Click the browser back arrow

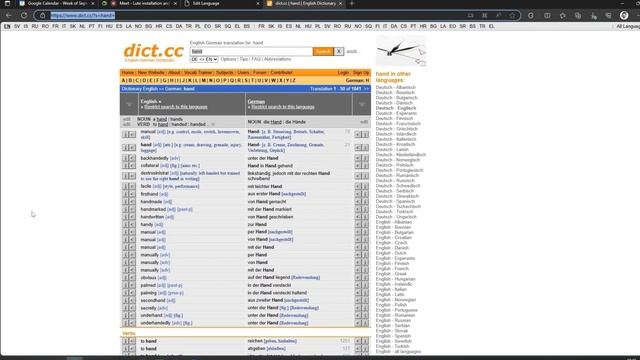click(x=9, y=16)
